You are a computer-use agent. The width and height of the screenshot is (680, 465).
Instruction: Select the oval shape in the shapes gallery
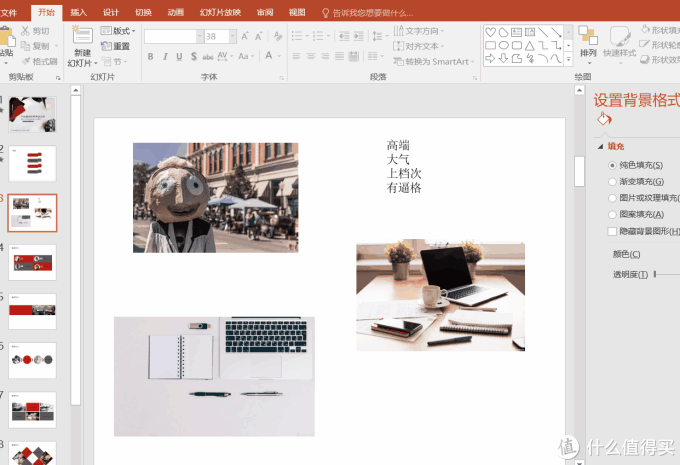coord(503,45)
